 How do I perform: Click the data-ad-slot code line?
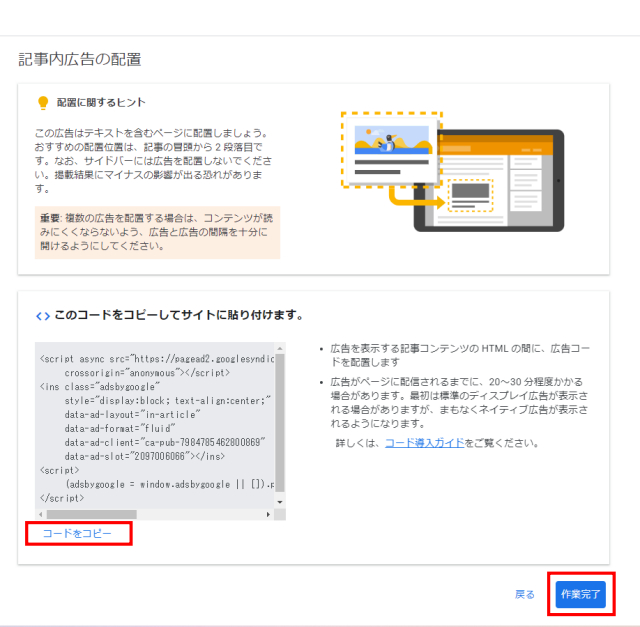click(145, 456)
